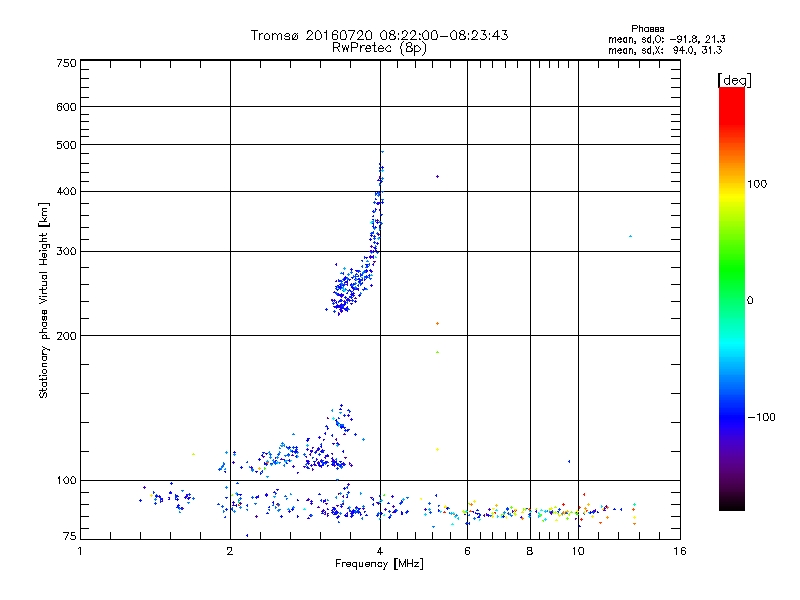Click the plot title 'Tromsø 20160720 08:22:00-08:23:43'
800x600 pixels.
[379, 35]
